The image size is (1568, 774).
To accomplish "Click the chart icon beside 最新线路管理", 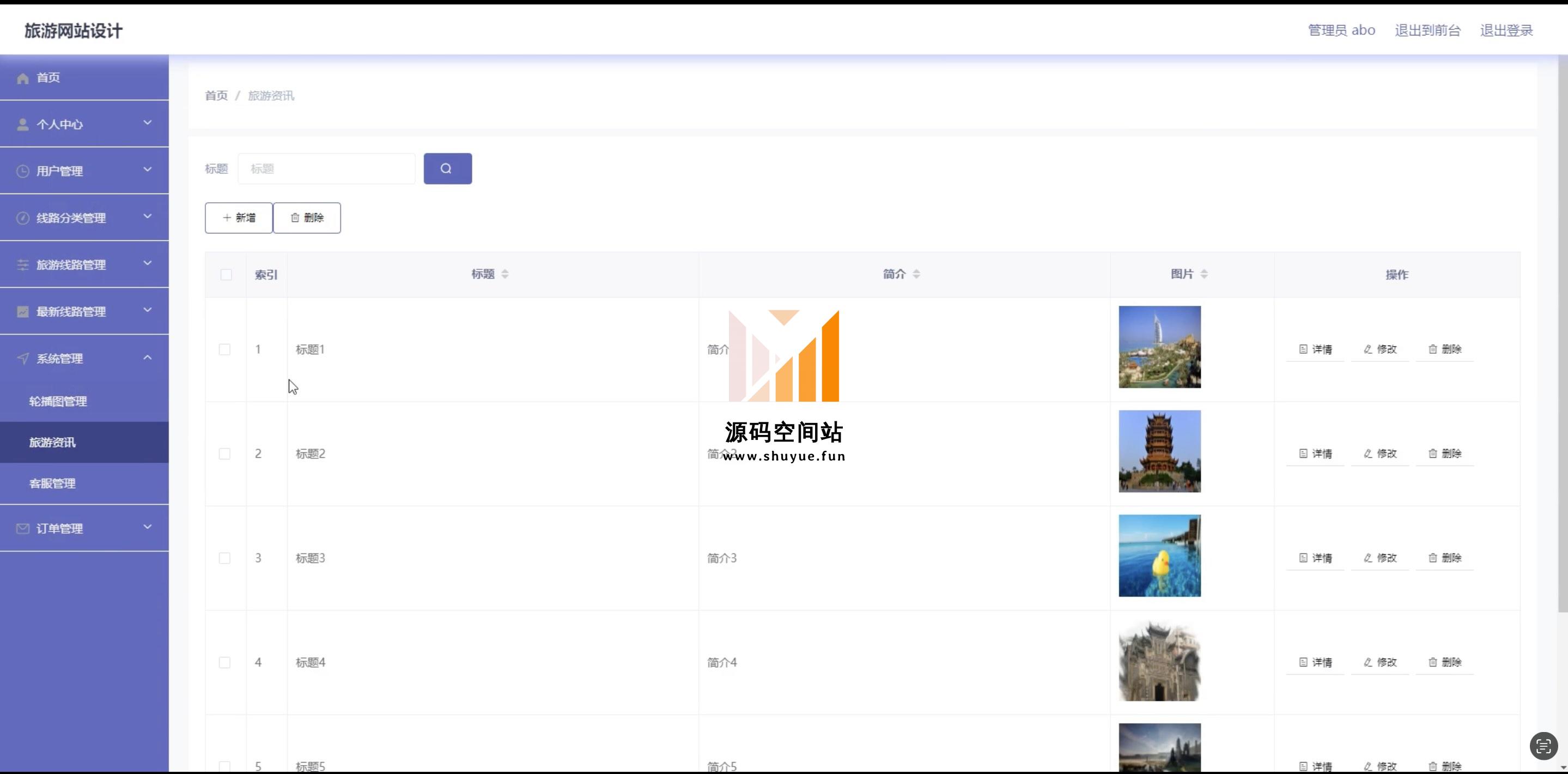I will coord(22,312).
